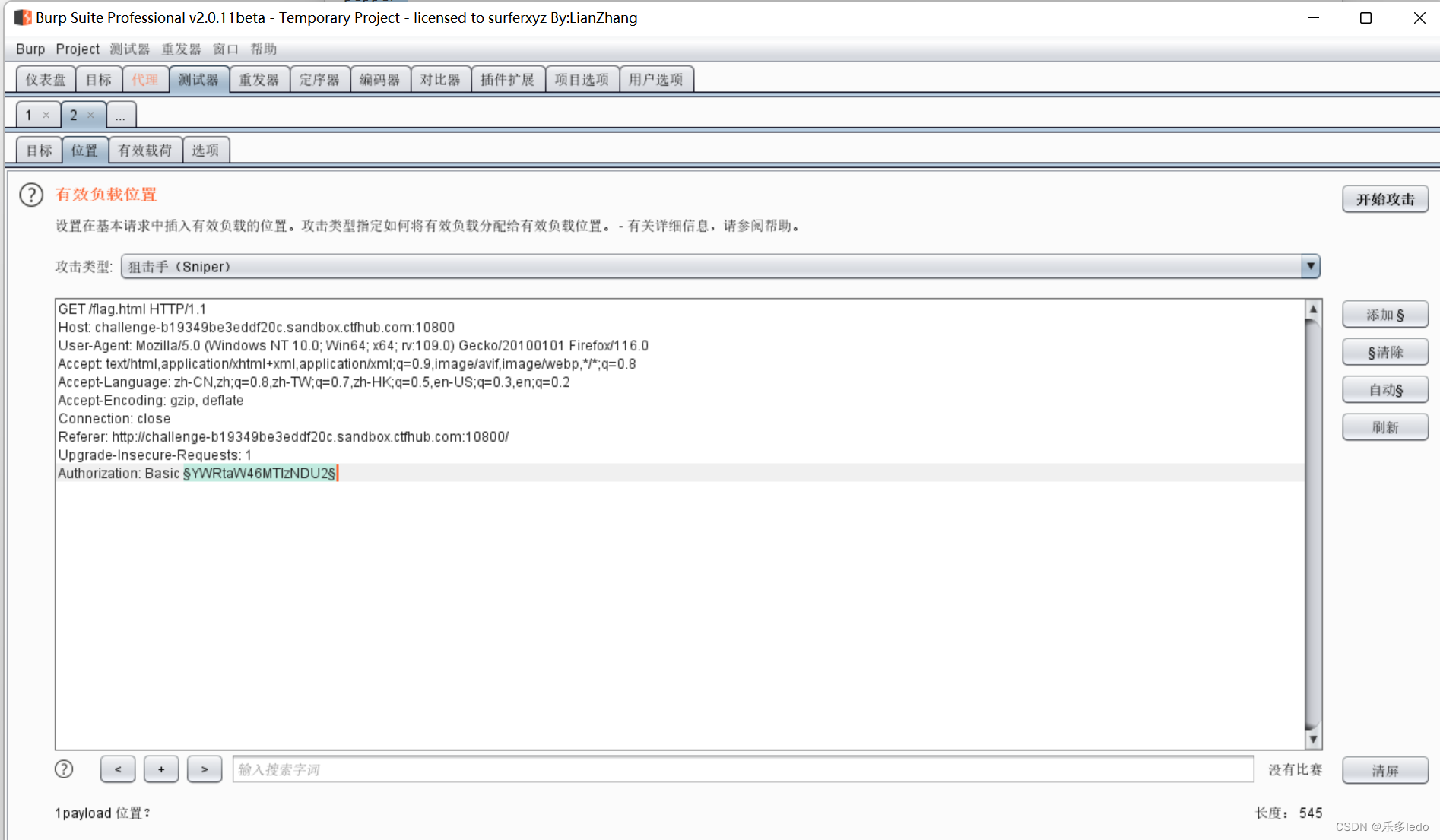
Task: Open the 选项 sub-tab
Action: tap(205, 150)
